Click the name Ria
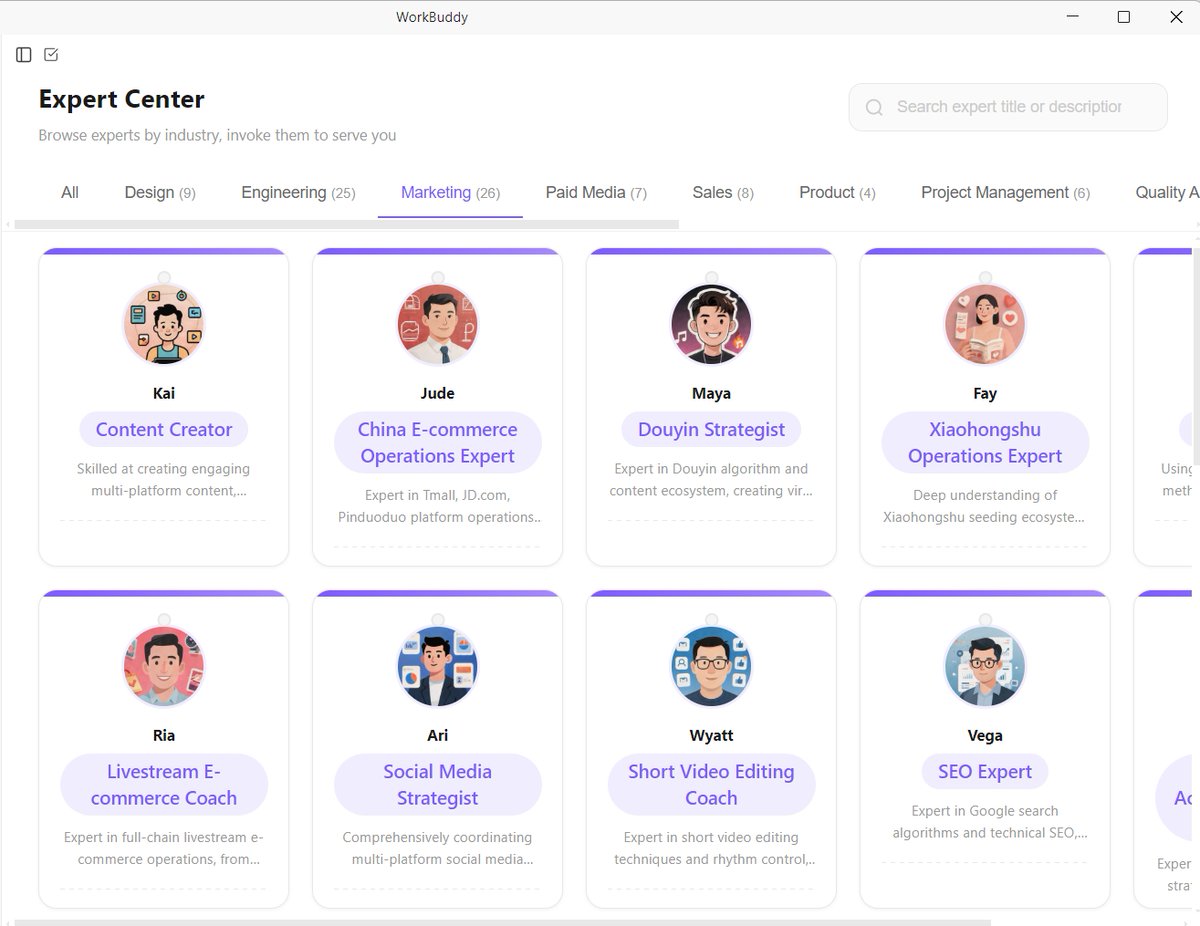This screenshot has height=926, width=1200. coord(164,736)
